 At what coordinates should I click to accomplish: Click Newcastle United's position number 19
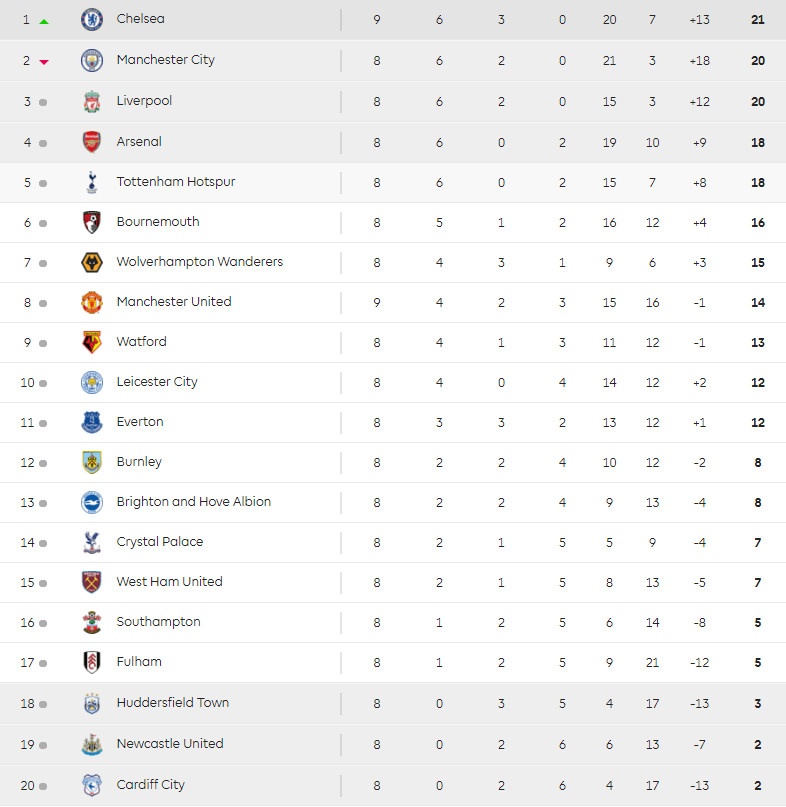[x=27, y=744]
